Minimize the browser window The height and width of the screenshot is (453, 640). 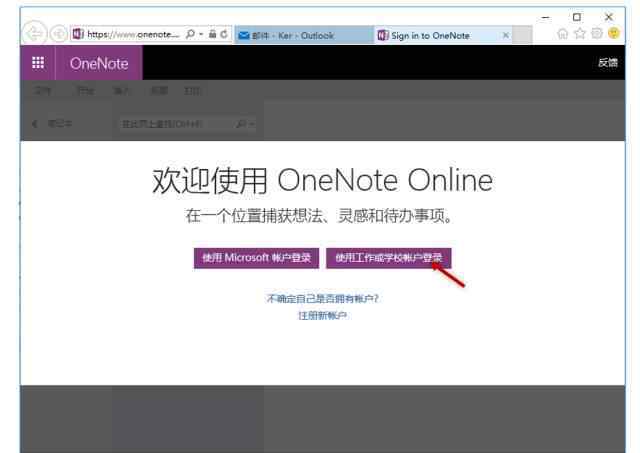tap(545, 18)
